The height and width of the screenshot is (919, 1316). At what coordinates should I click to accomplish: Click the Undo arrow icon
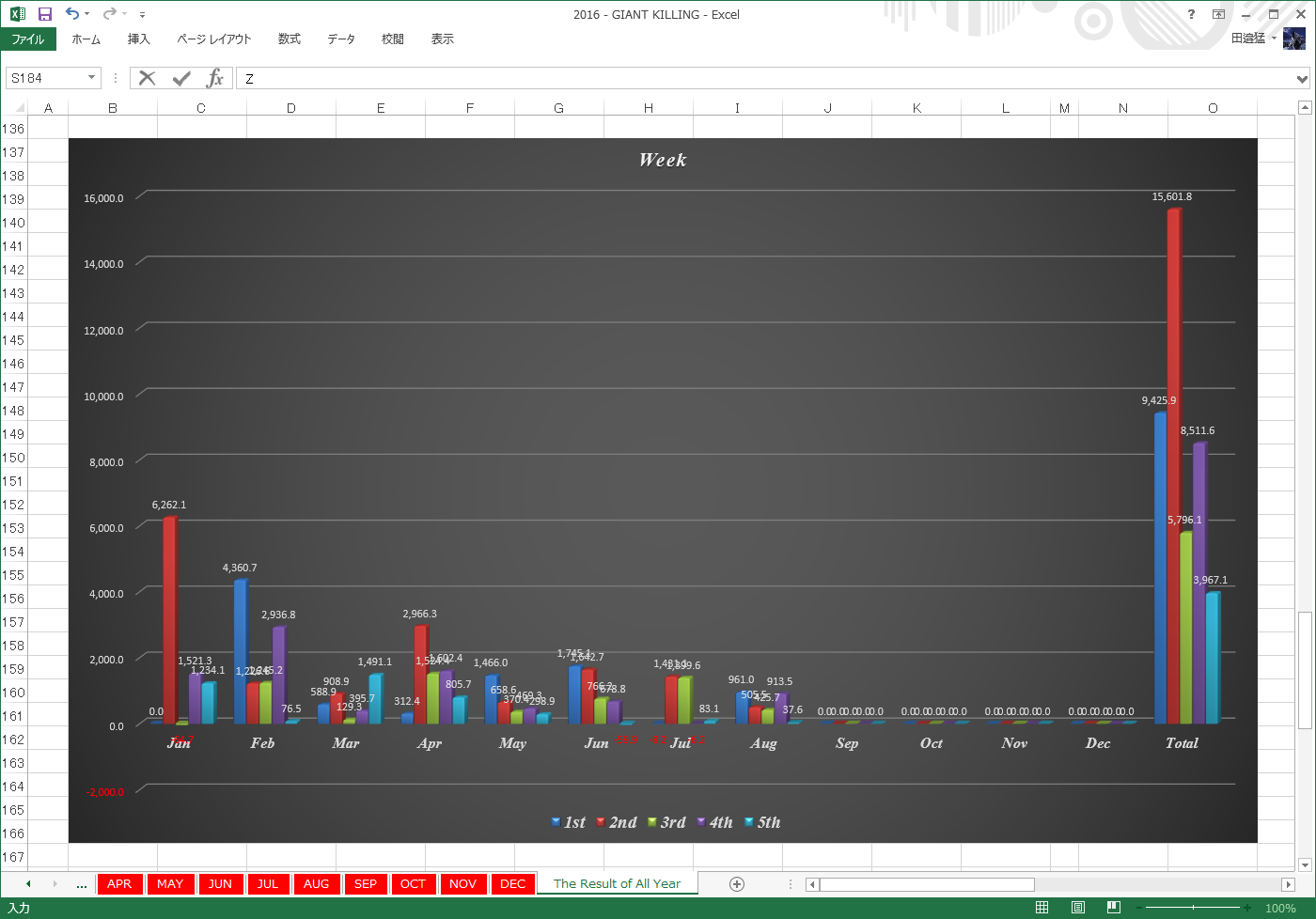72,14
